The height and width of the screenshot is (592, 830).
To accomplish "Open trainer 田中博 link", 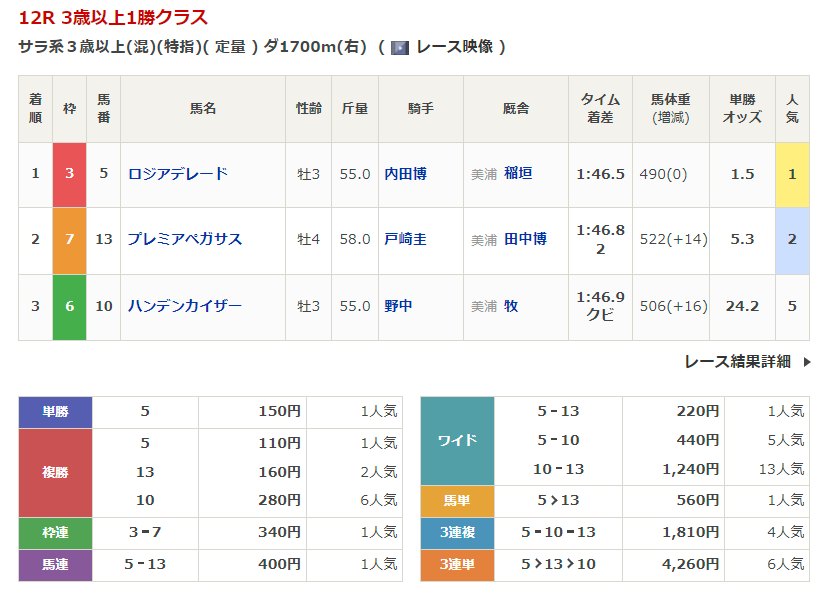I will coord(525,239).
